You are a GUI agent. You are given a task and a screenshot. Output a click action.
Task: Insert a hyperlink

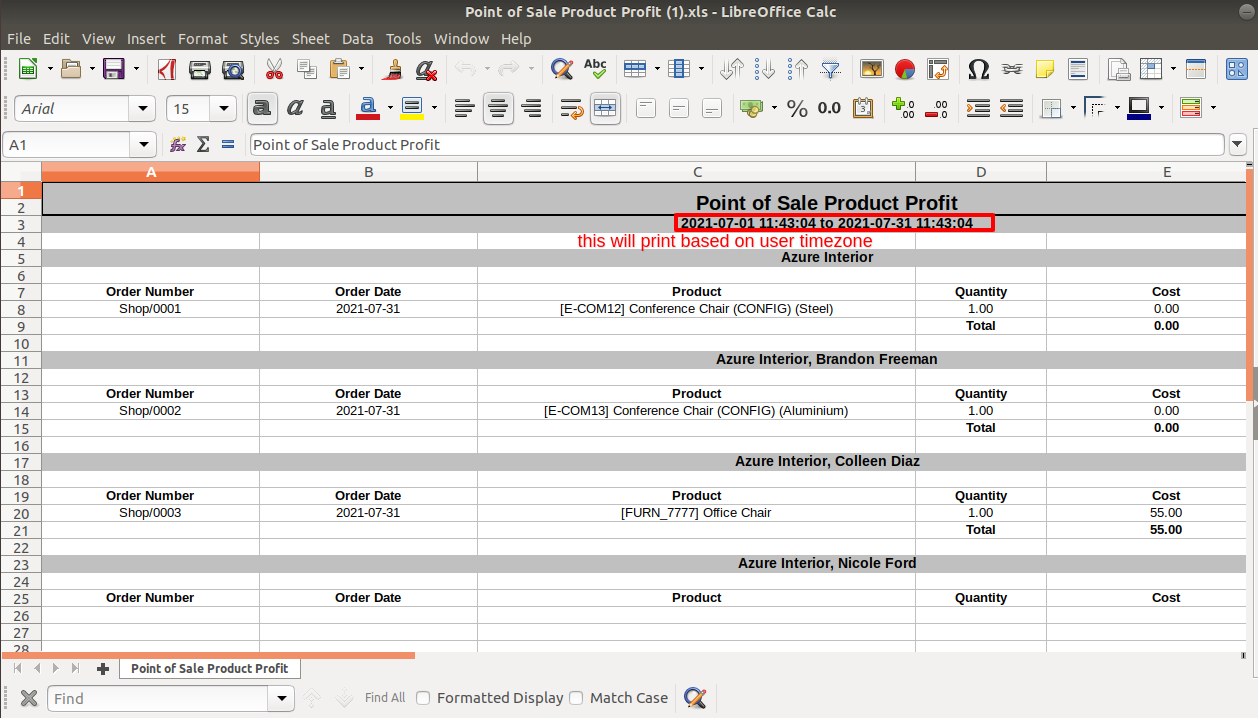coord(1012,69)
